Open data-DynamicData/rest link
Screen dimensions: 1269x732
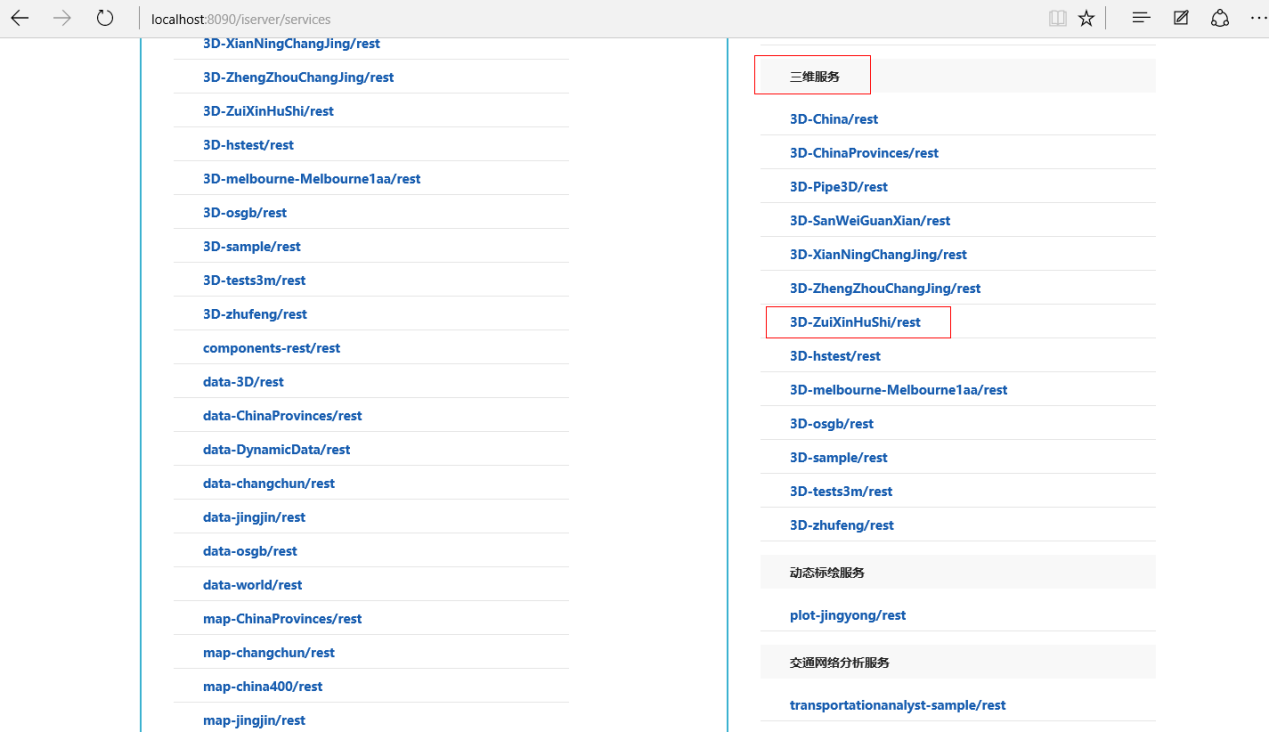[x=276, y=449]
